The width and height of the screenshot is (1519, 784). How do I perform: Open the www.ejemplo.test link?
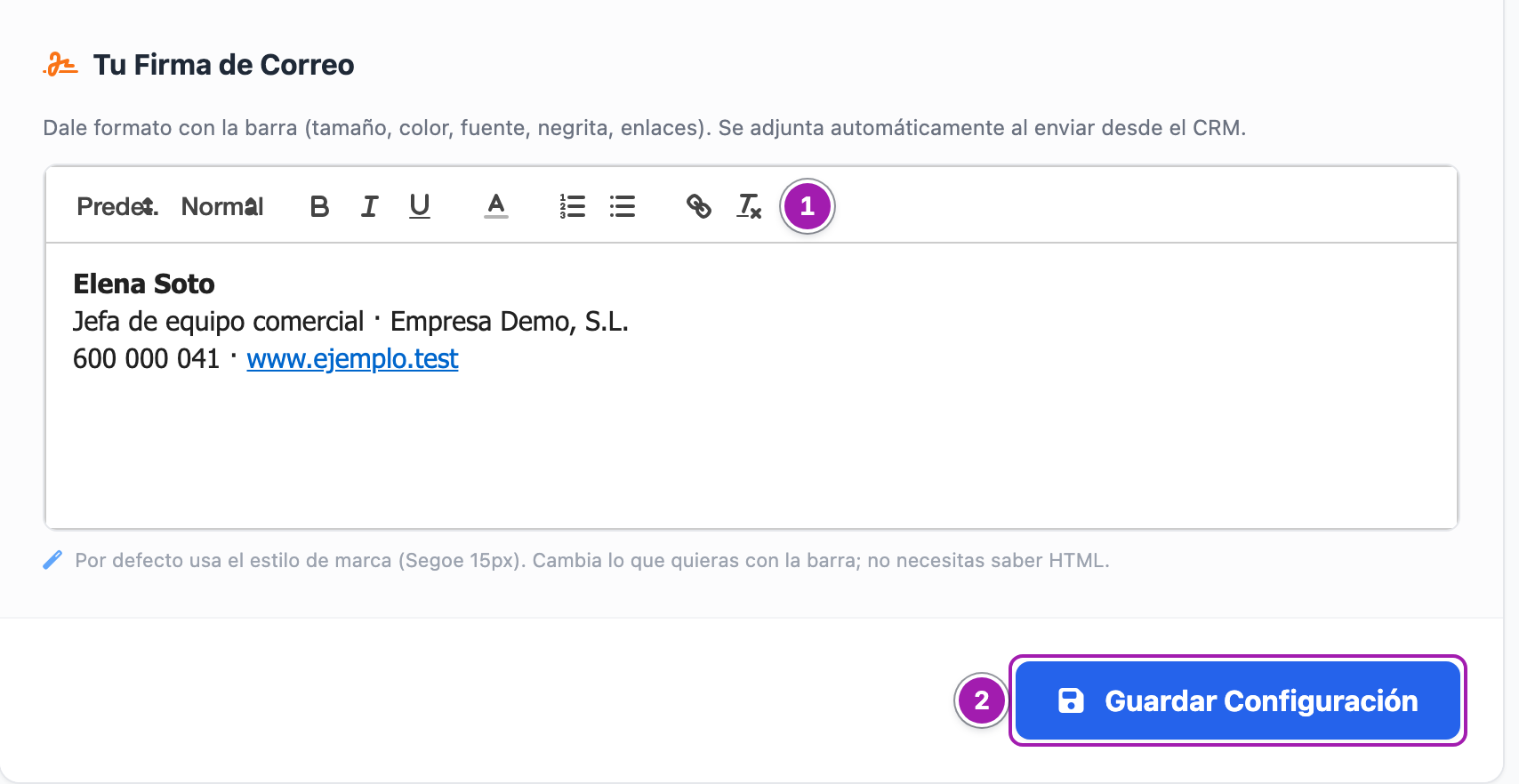(352, 358)
